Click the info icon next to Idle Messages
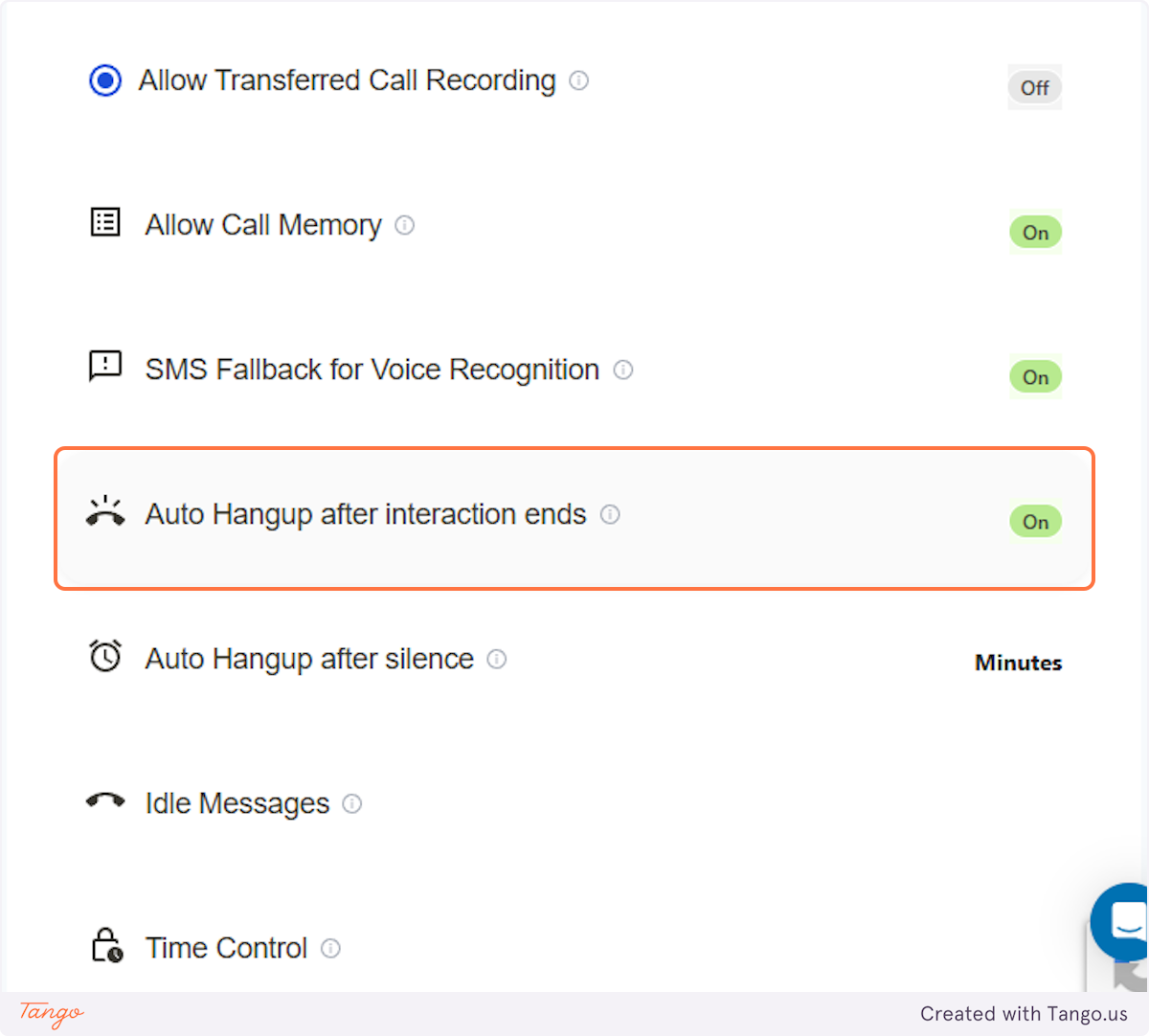Image resolution: width=1149 pixels, height=1036 pixels. (351, 804)
